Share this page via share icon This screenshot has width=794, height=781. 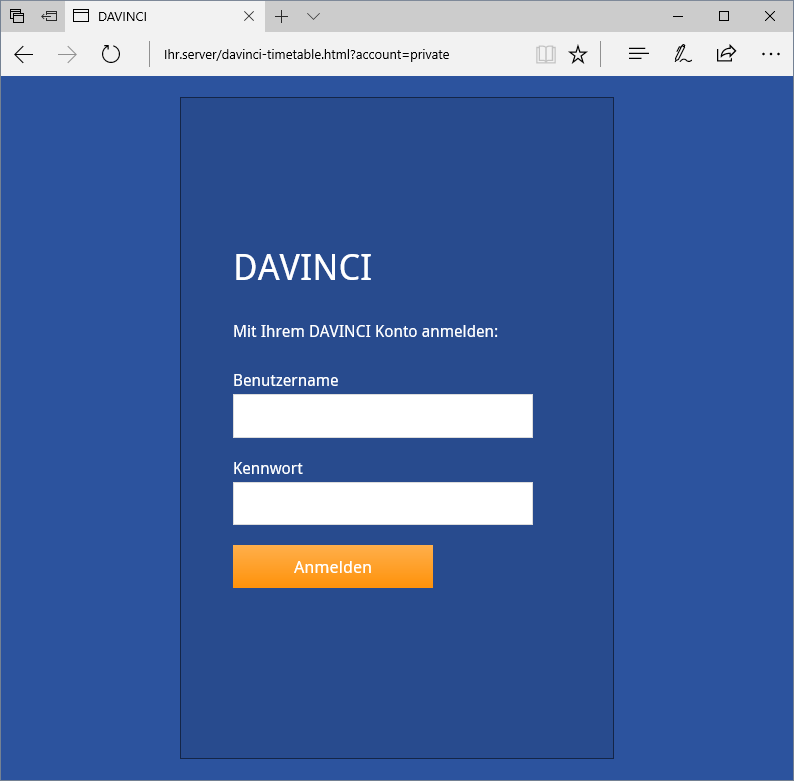tap(726, 54)
